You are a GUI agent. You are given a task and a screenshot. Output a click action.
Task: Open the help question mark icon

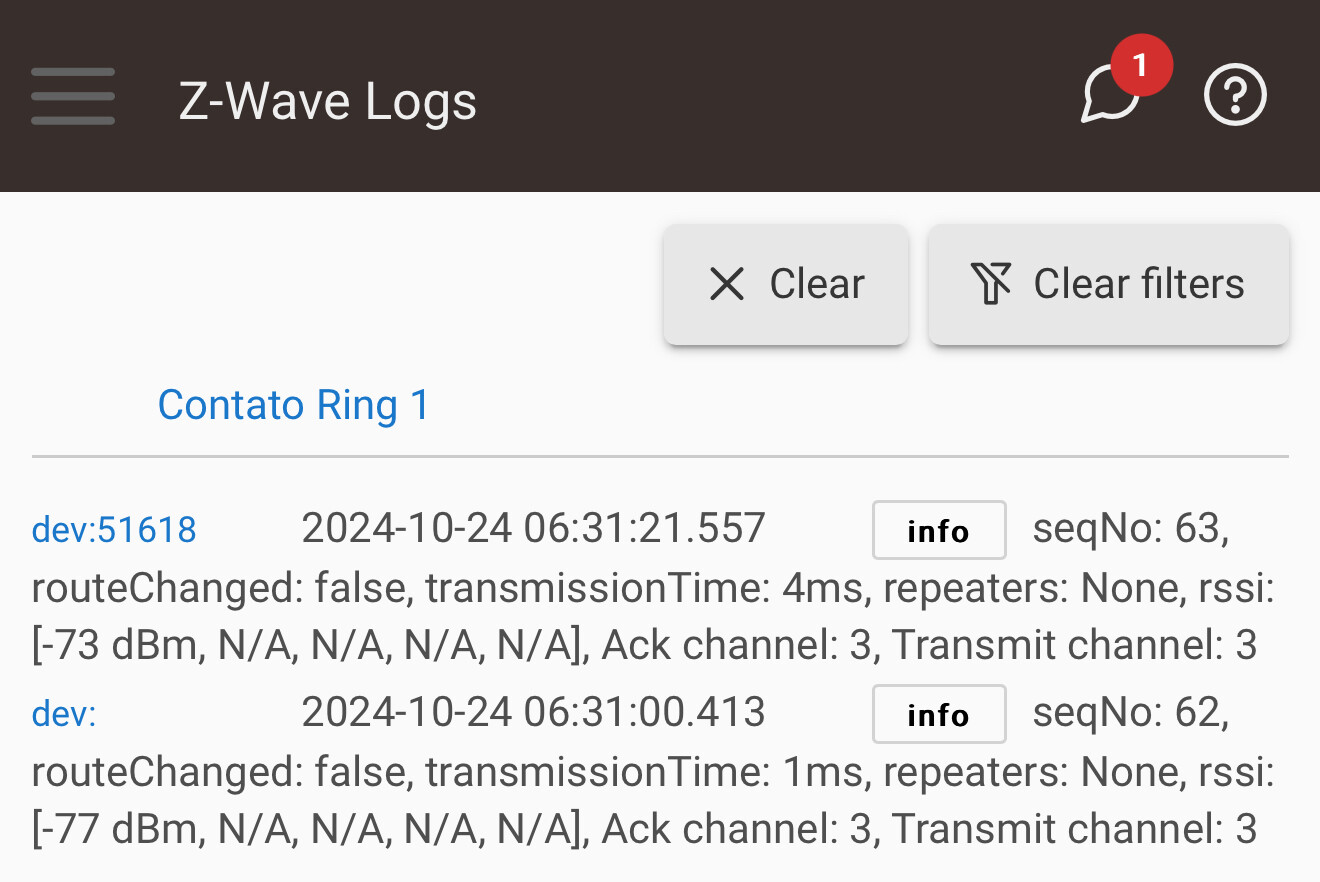tap(1235, 96)
